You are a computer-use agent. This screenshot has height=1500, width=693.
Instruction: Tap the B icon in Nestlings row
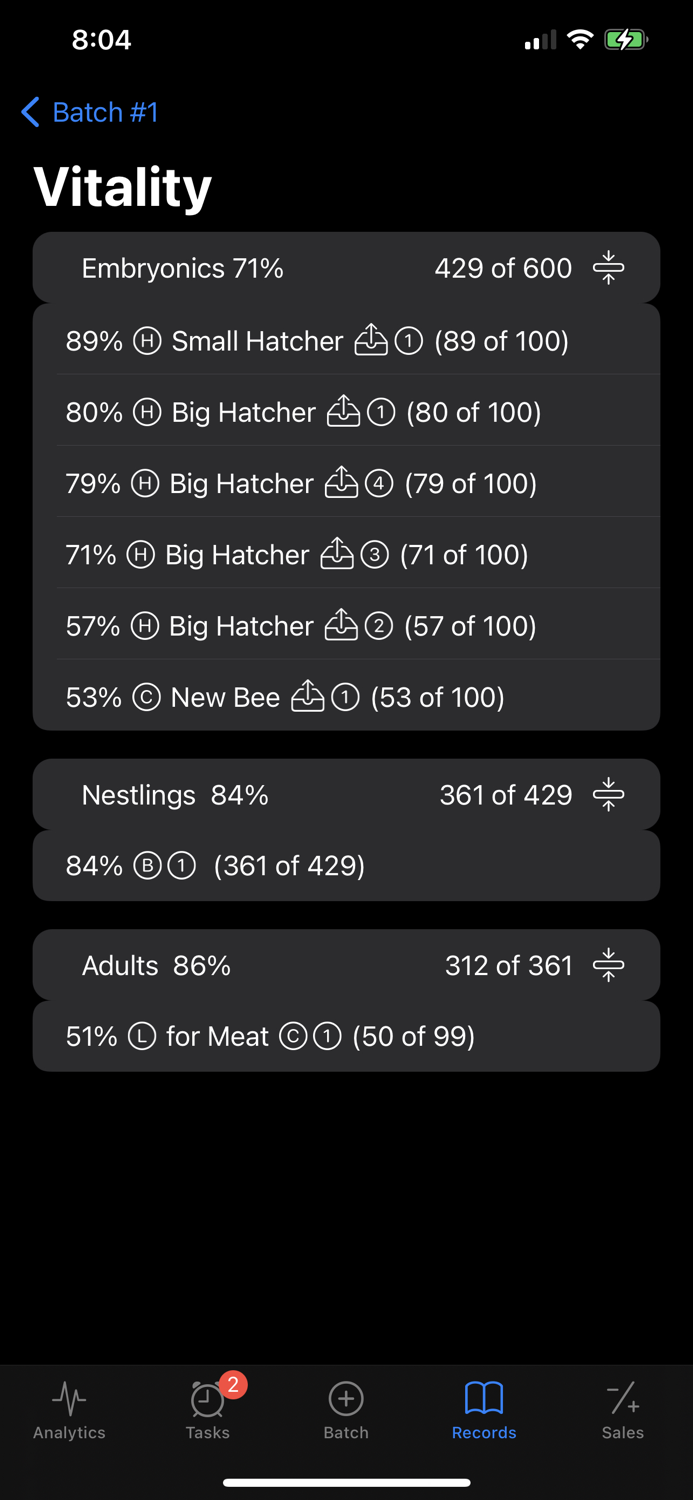[x=148, y=865]
